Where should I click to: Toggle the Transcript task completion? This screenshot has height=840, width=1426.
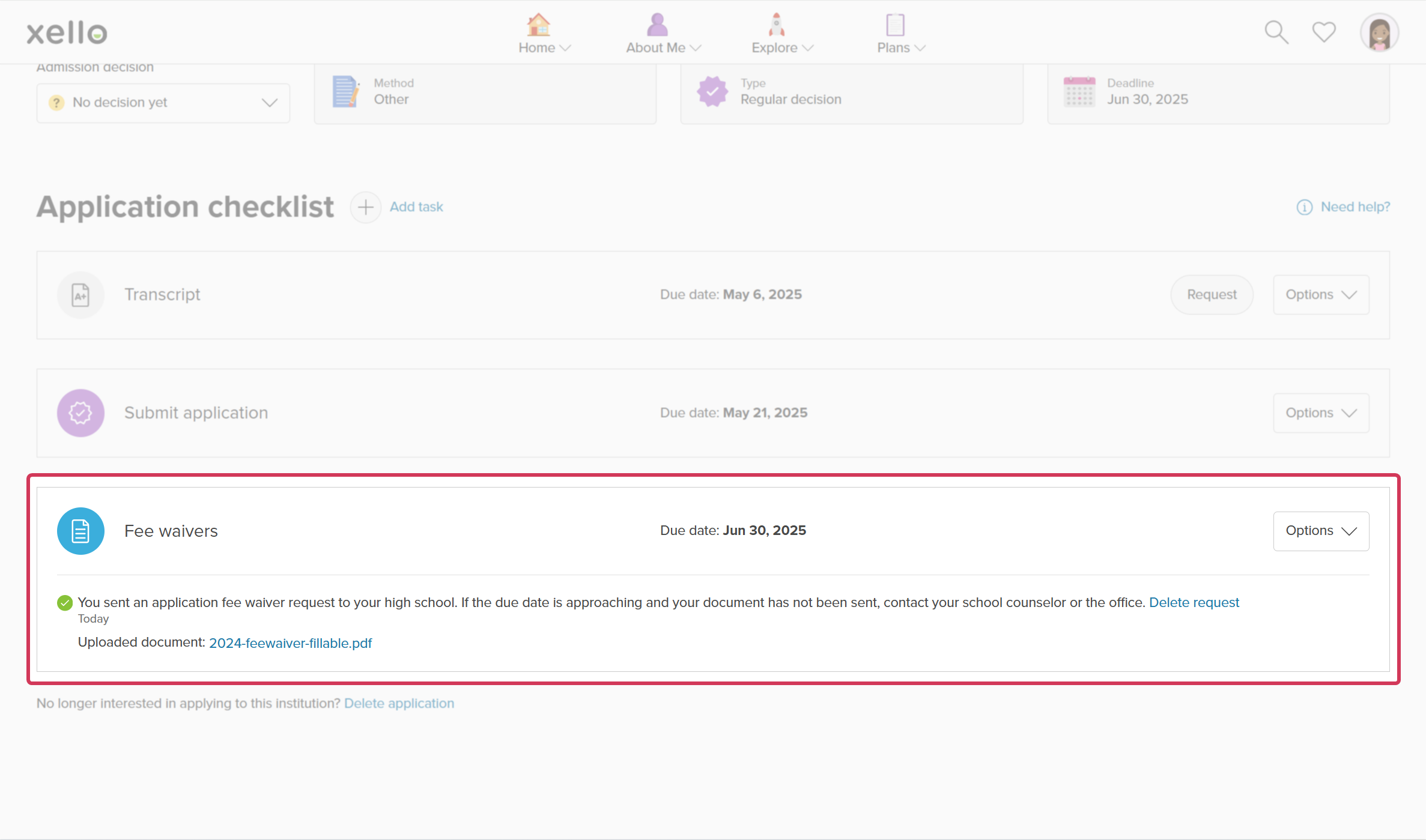pos(81,294)
